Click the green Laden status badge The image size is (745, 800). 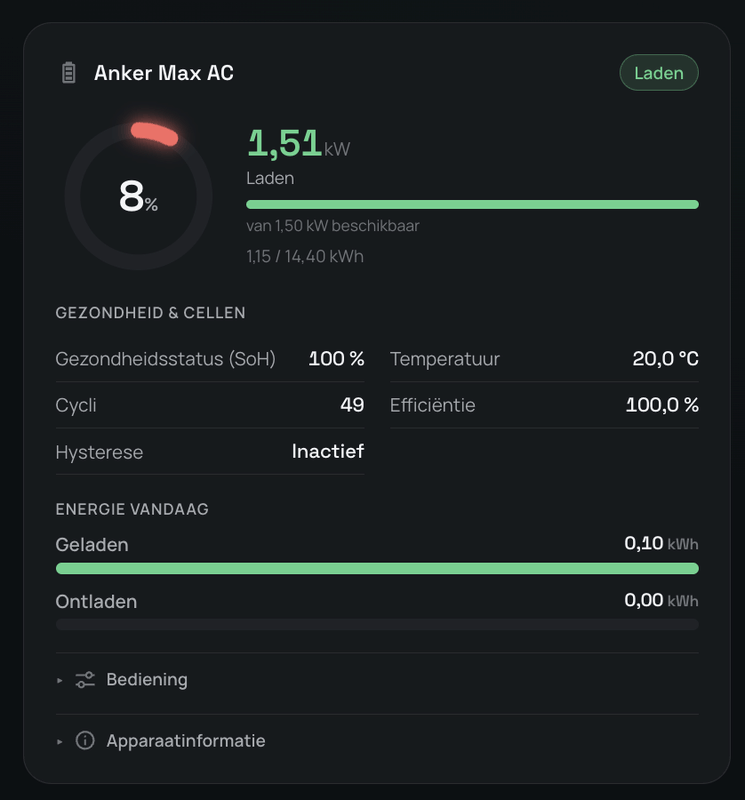click(659, 72)
